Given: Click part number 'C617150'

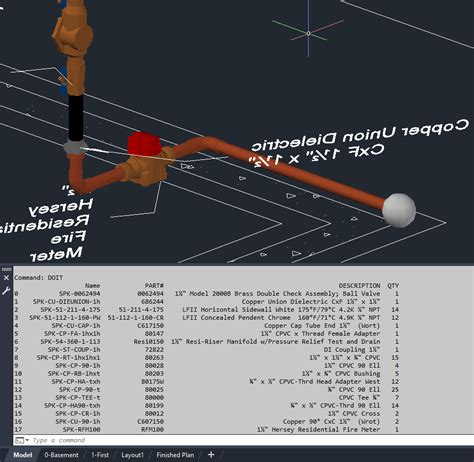Looking at the screenshot, I should point(151,326).
